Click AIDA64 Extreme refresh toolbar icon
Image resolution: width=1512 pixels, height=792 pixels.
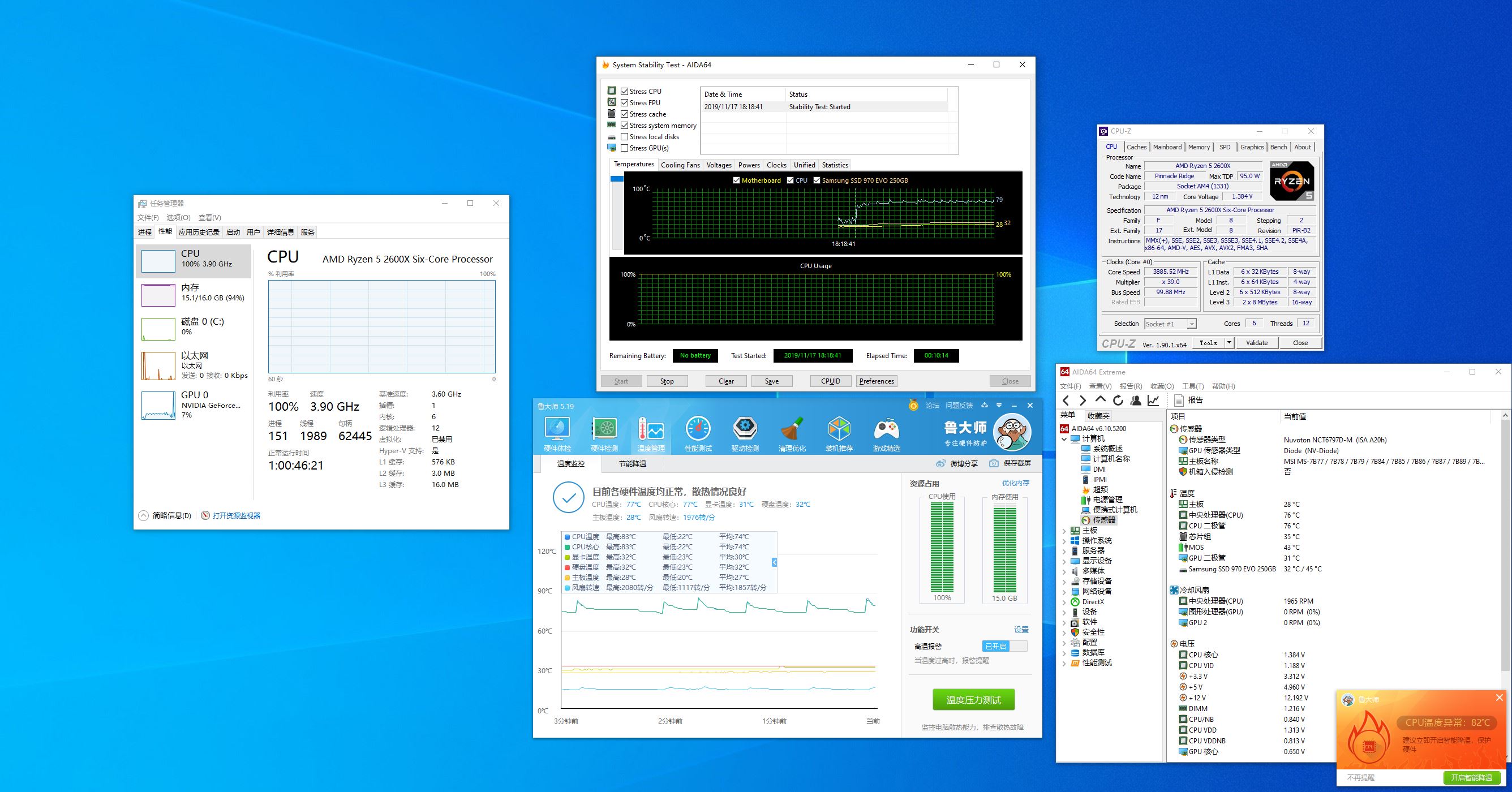pos(1118,400)
